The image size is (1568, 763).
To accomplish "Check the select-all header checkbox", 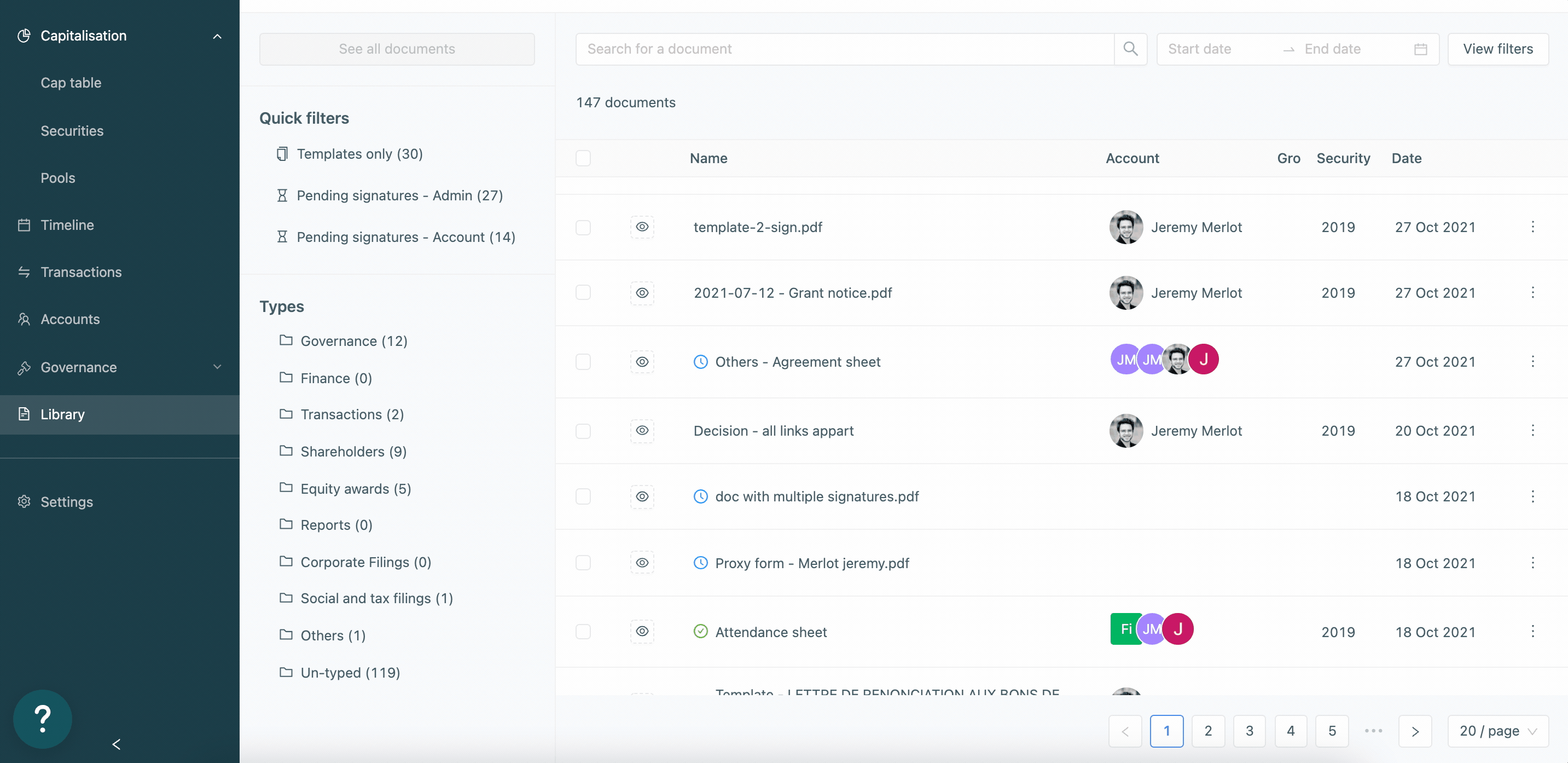I will 583,158.
